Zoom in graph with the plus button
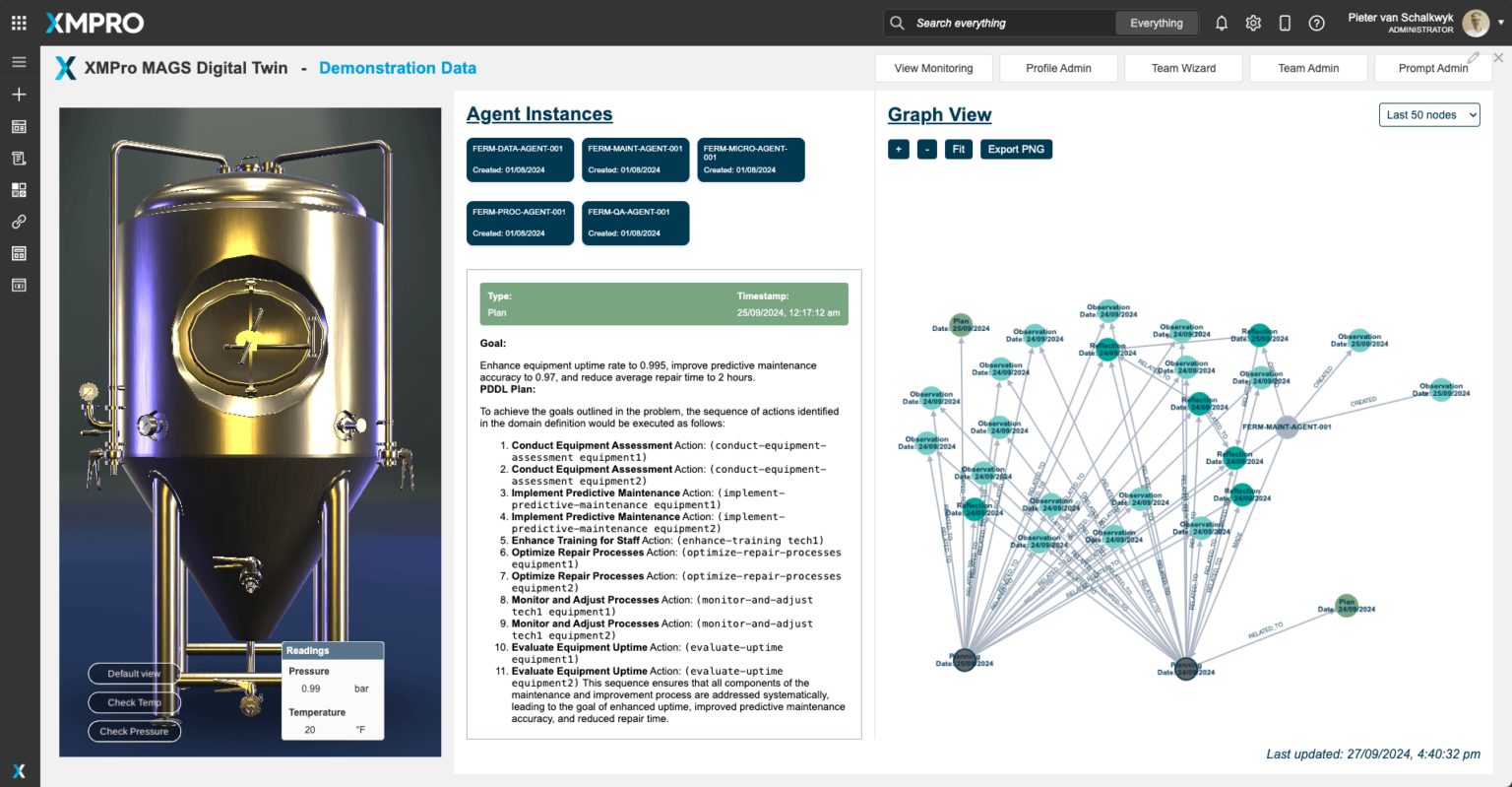This screenshot has height=787, width=1512. (x=898, y=149)
